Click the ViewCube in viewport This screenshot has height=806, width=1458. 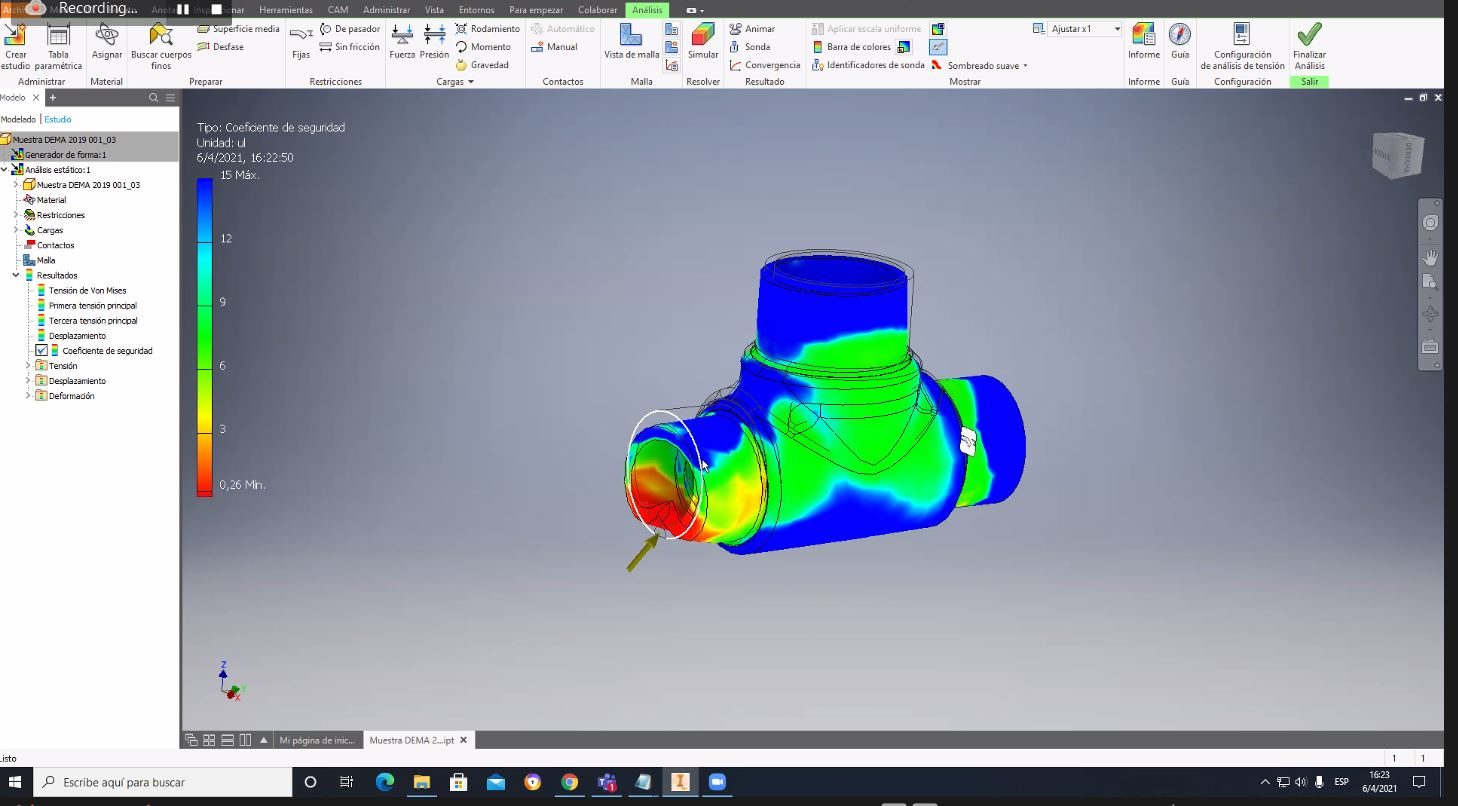click(x=1397, y=155)
